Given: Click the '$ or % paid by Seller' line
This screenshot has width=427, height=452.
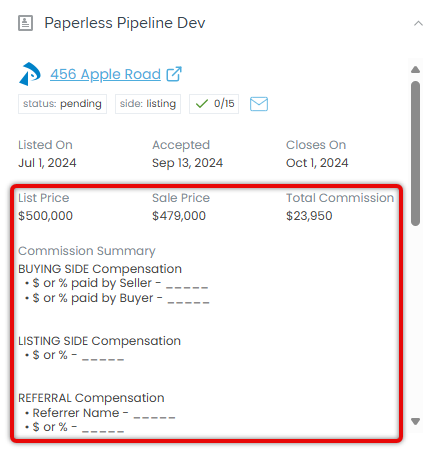Looking at the screenshot, I should tap(116, 283).
